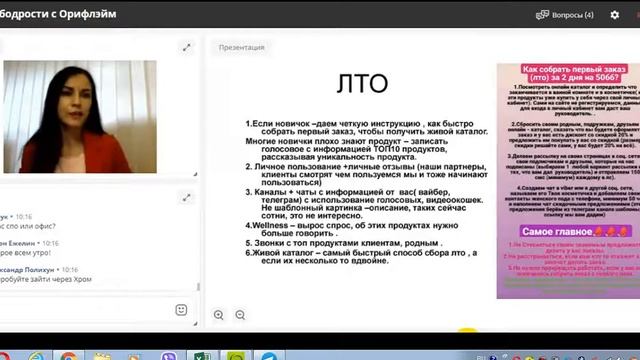The image size is (640, 360).
Task: Open the Вопросы (4) questions panel
Action: click(x=565, y=15)
